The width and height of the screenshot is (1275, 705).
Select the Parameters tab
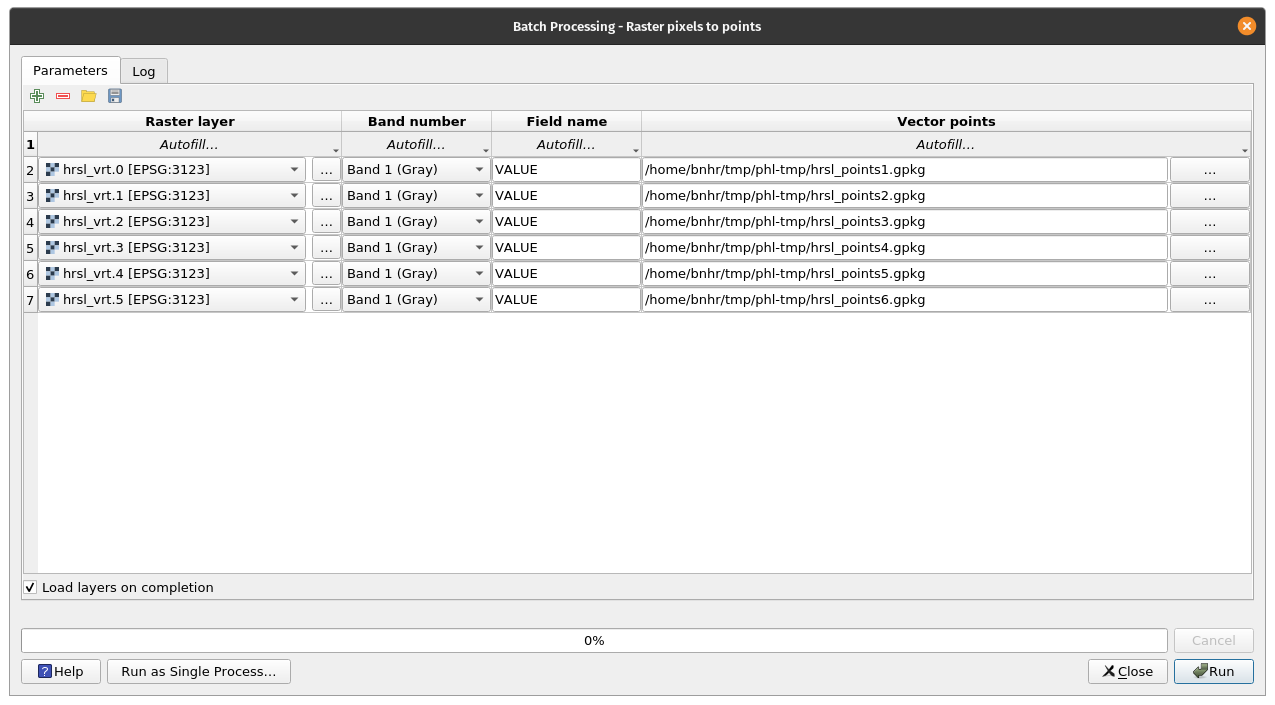pyautogui.click(x=70, y=71)
